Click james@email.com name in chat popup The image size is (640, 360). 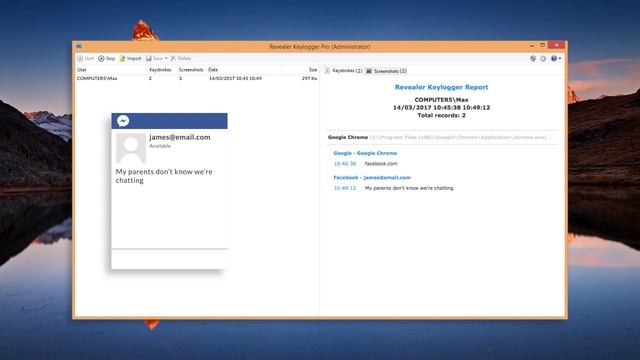[180, 137]
